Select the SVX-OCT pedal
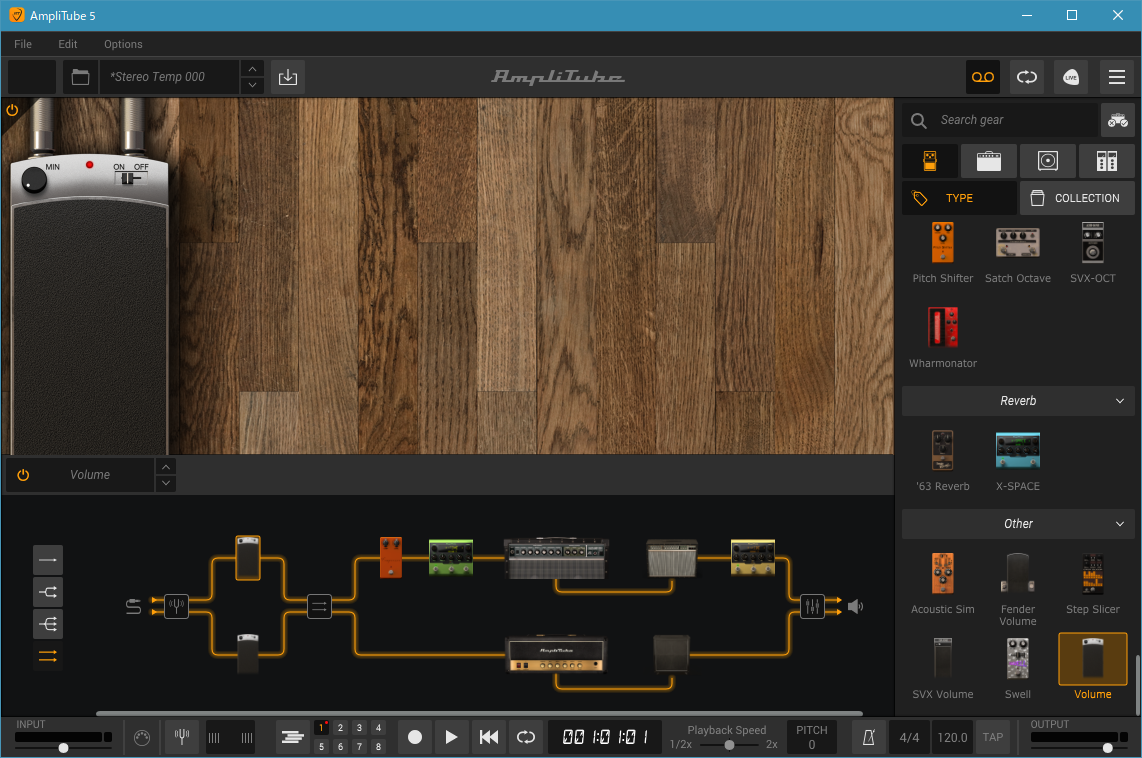This screenshot has width=1142, height=758. [x=1092, y=252]
